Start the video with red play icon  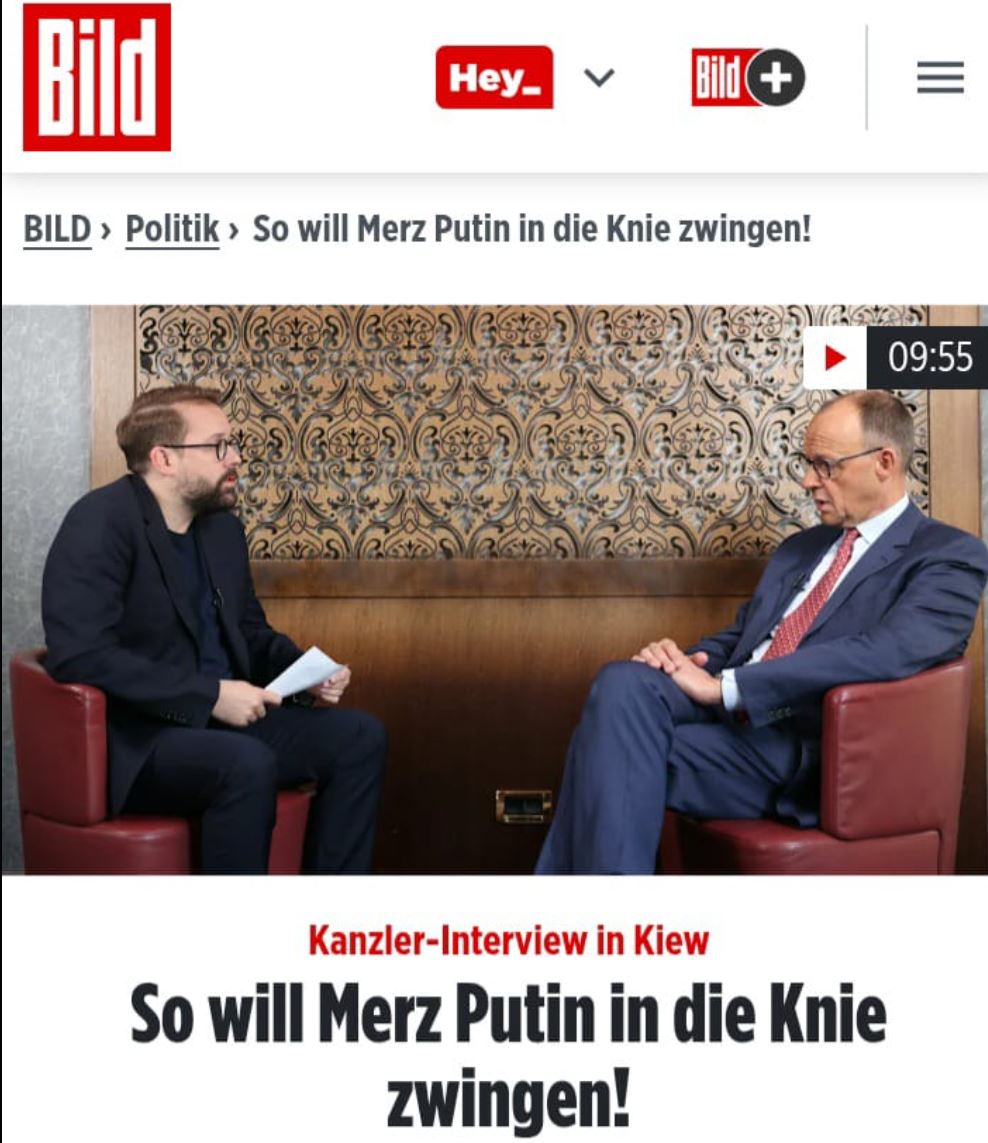pyautogui.click(x=836, y=357)
